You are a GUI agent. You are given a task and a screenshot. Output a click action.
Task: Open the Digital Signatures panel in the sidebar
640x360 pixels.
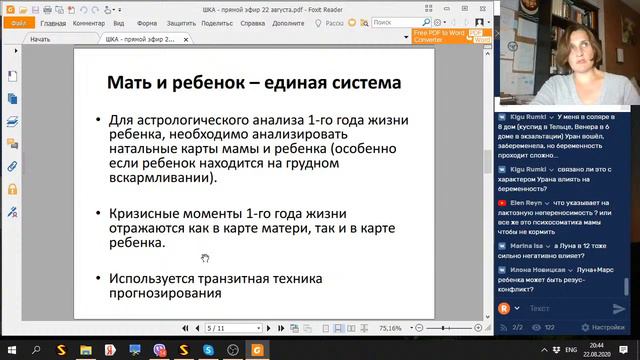12,212
